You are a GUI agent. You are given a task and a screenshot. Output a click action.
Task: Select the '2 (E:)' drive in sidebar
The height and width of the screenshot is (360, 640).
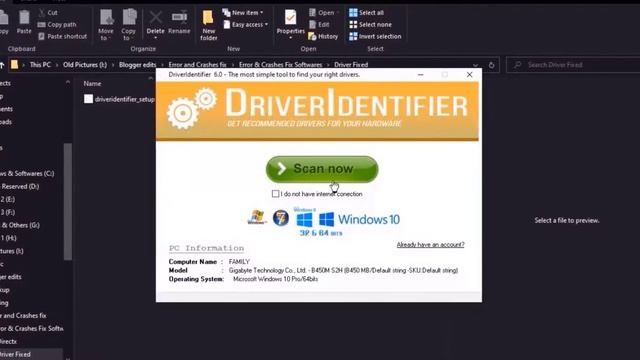[8, 199]
